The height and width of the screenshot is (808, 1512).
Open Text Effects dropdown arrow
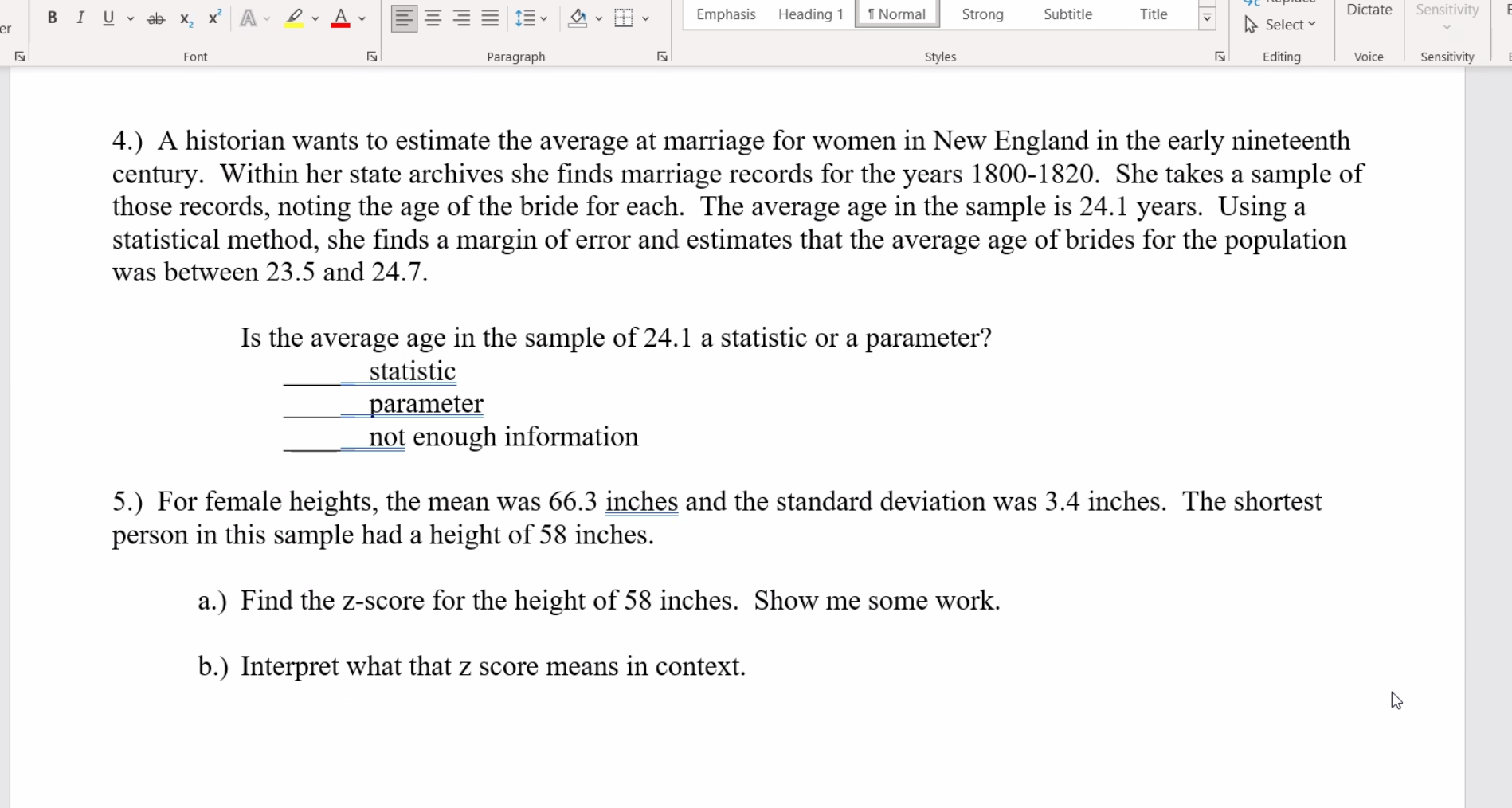pyautogui.click(x=267, y=18)
